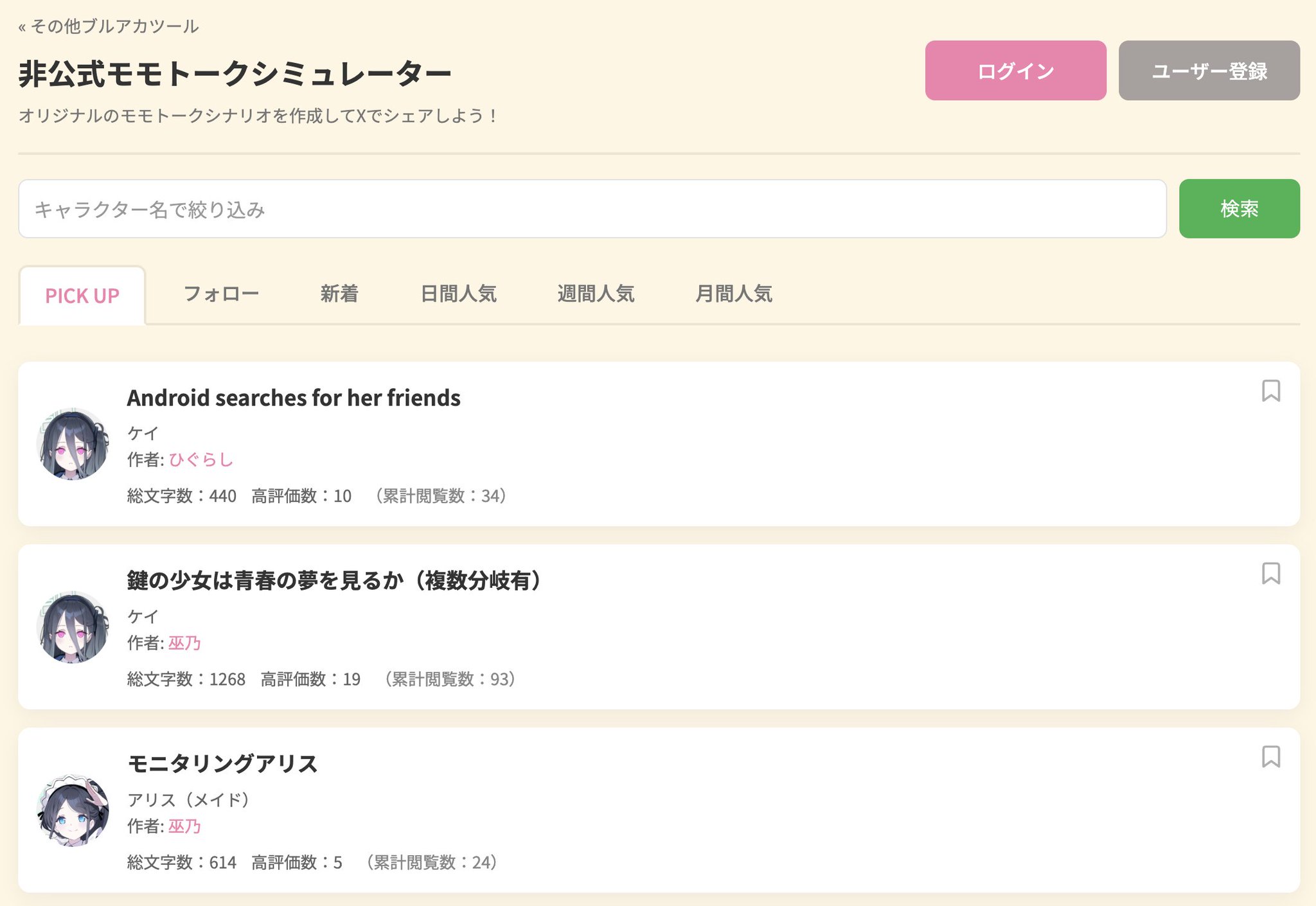
Task: Select the PICK UP tab
Action: coord(82,296)
